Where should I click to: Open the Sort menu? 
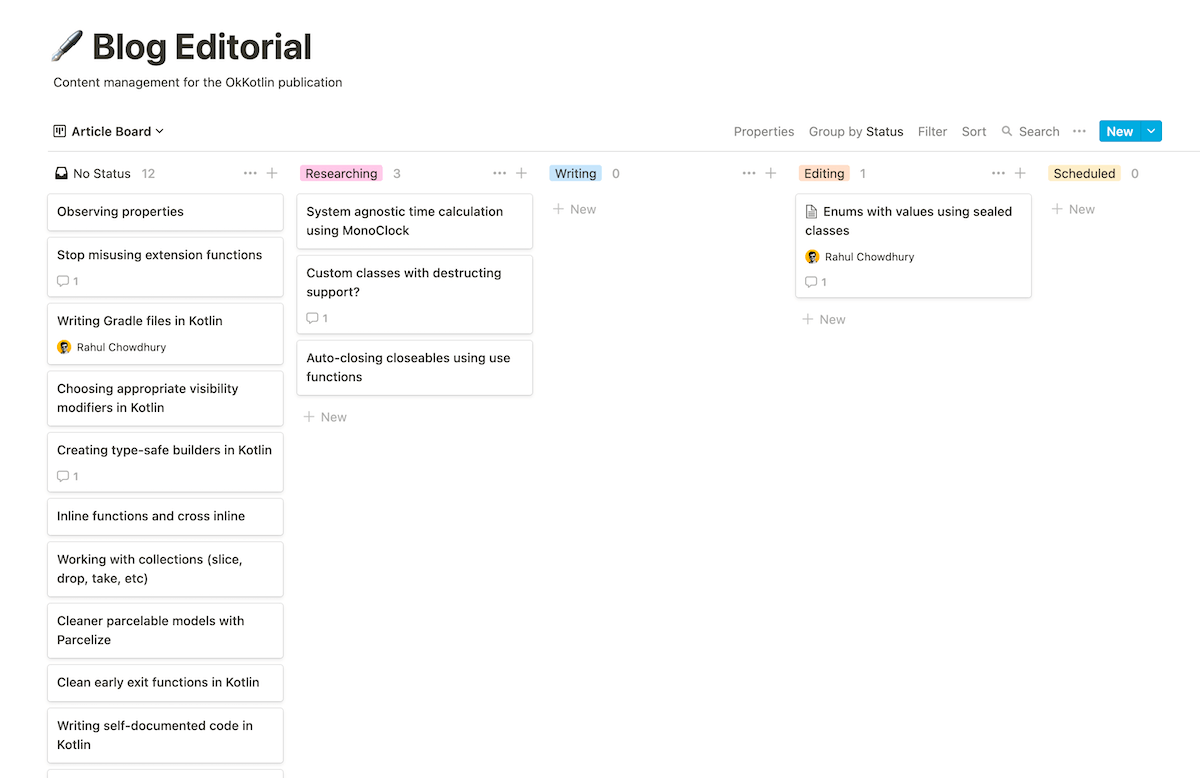click(x=973, y=131)
